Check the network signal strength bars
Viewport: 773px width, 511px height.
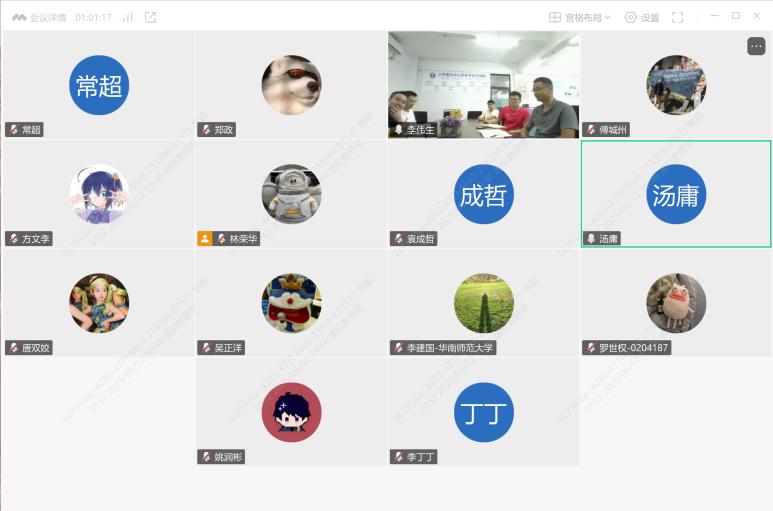click(128, 18)
